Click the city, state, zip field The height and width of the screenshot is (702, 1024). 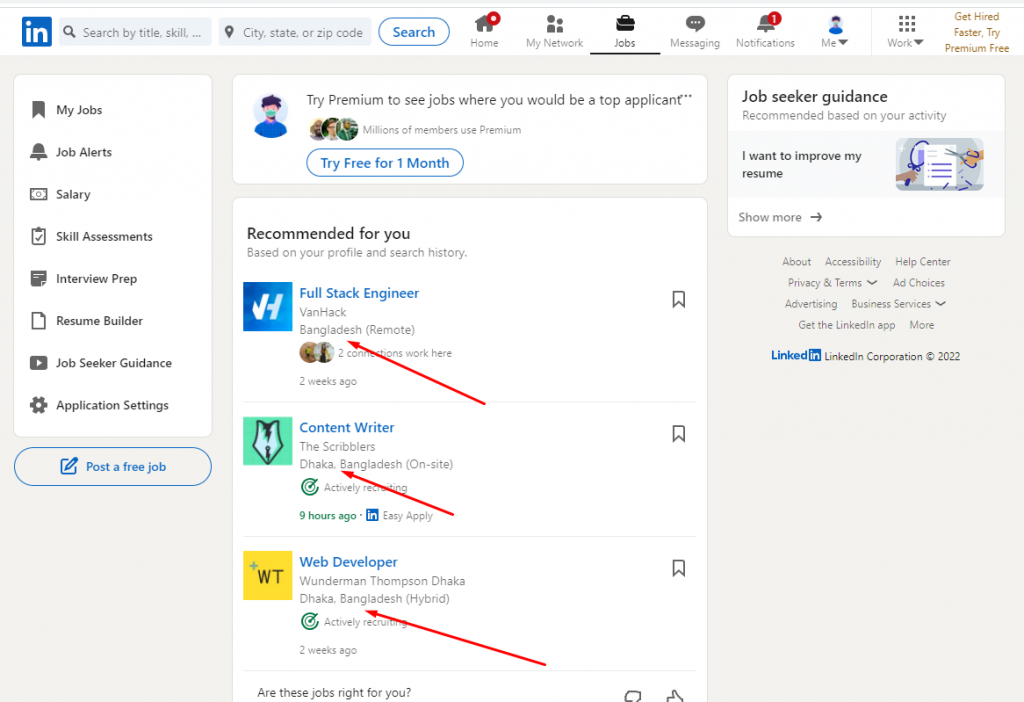295,32
